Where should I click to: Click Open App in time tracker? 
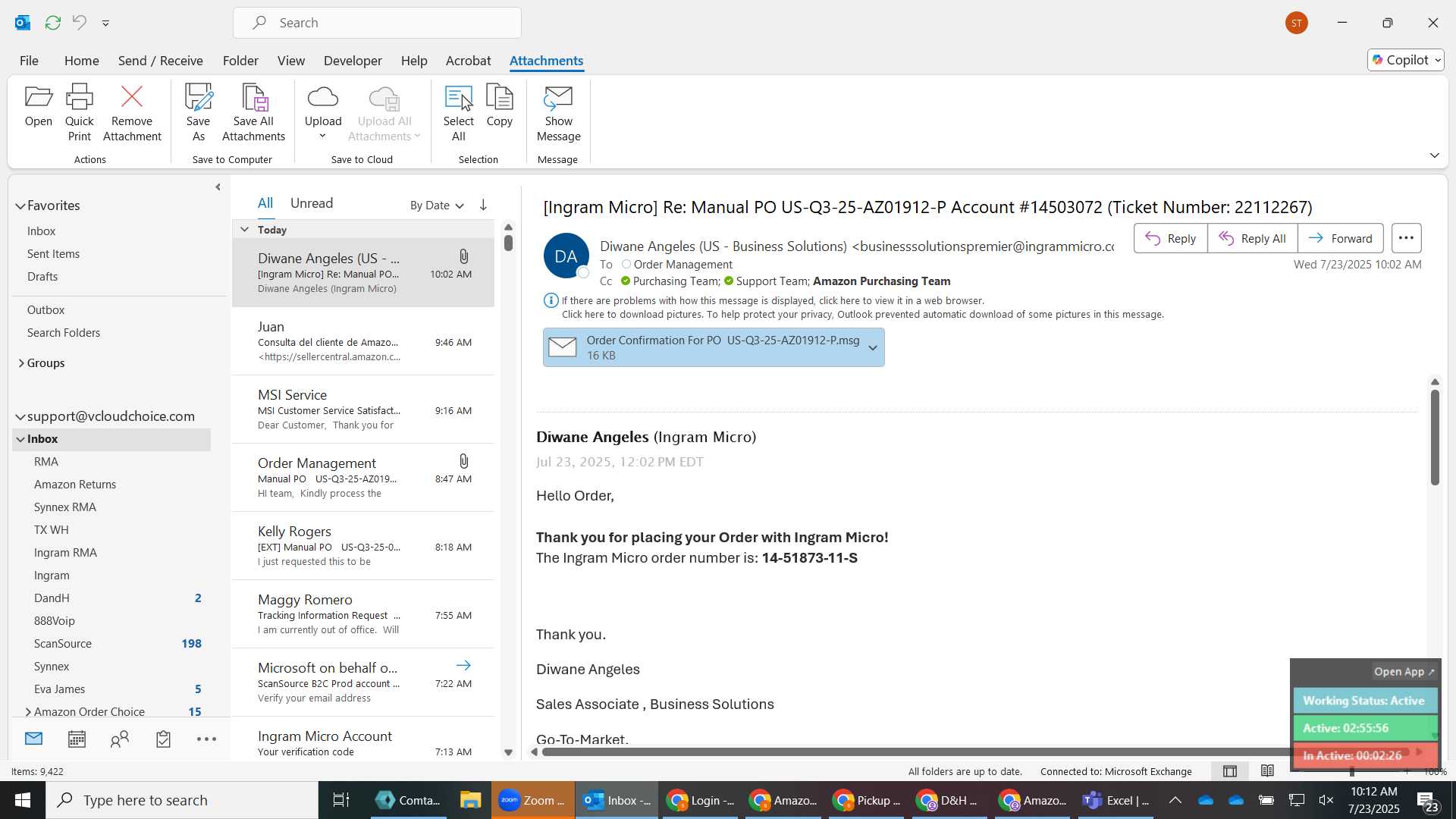[x=1404, y=671]
